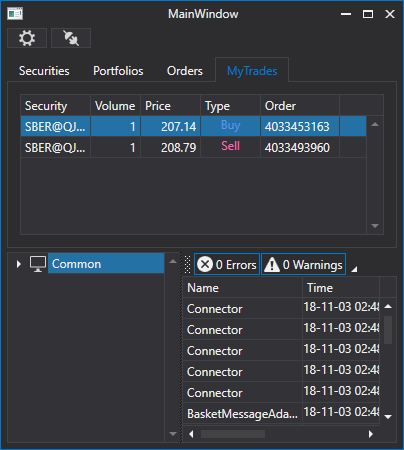Image resolution: width=404 pixels, height=450 pixels.
Task: Click the application icon in title bar
Action: click(x=15, y=14)
